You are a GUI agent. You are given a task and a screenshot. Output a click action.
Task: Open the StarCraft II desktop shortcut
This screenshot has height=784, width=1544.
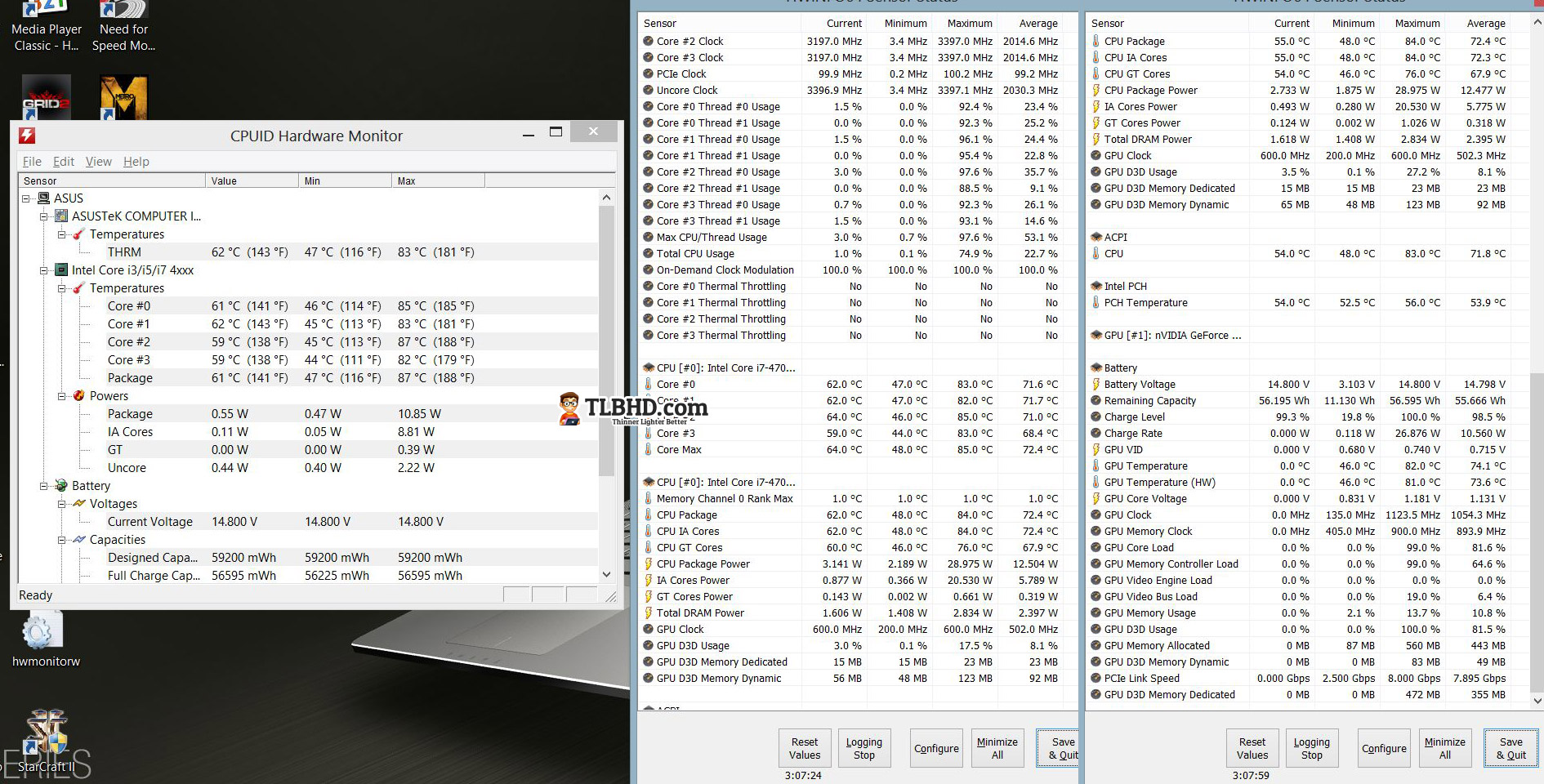[46, 742]
